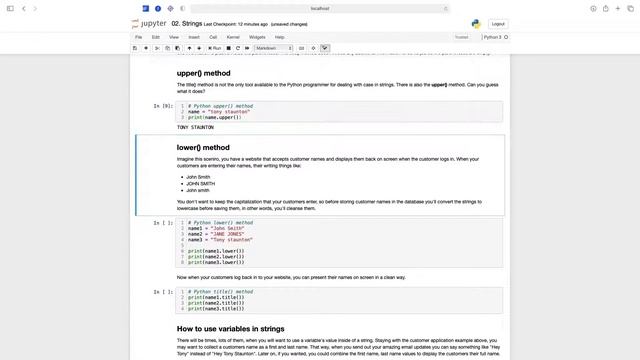The image size is (640, 360).
Task: Restart kernel and run all icon
Action: [247, 48]
